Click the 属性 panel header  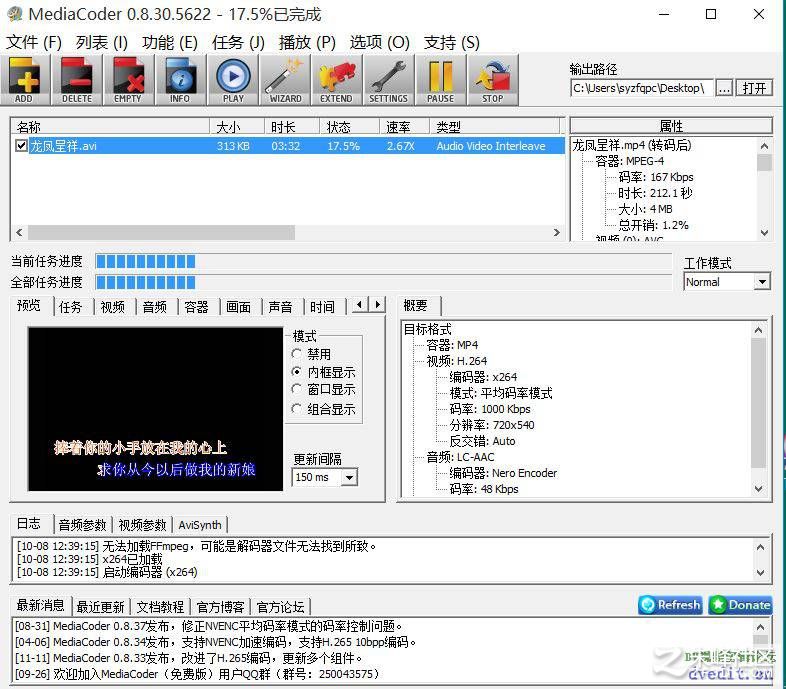(x=671, y=126)
